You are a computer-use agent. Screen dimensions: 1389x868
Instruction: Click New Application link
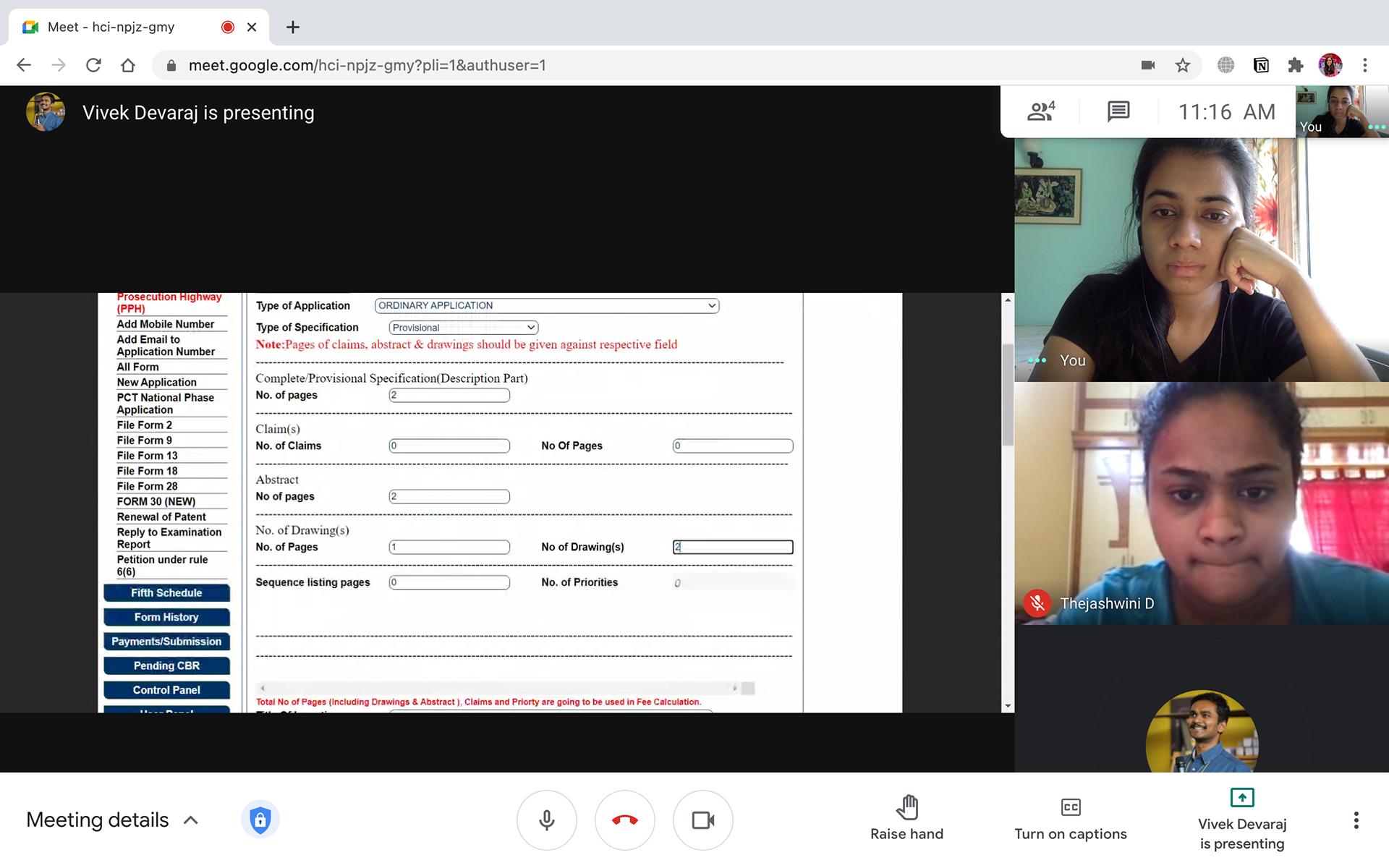[157, 382]
